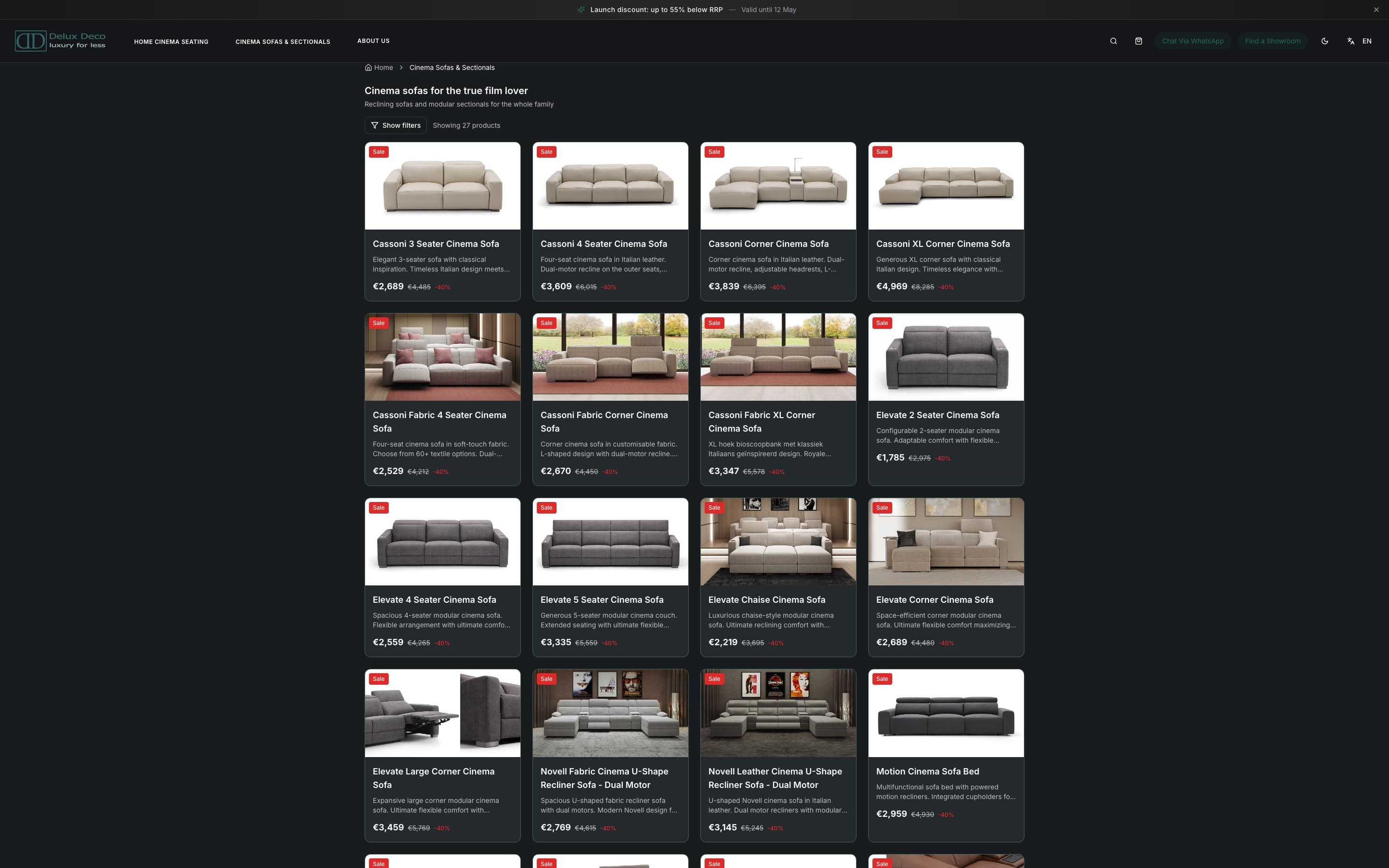Click the search magnifier icon
1389x868 pixels.
coord(1113,41)
